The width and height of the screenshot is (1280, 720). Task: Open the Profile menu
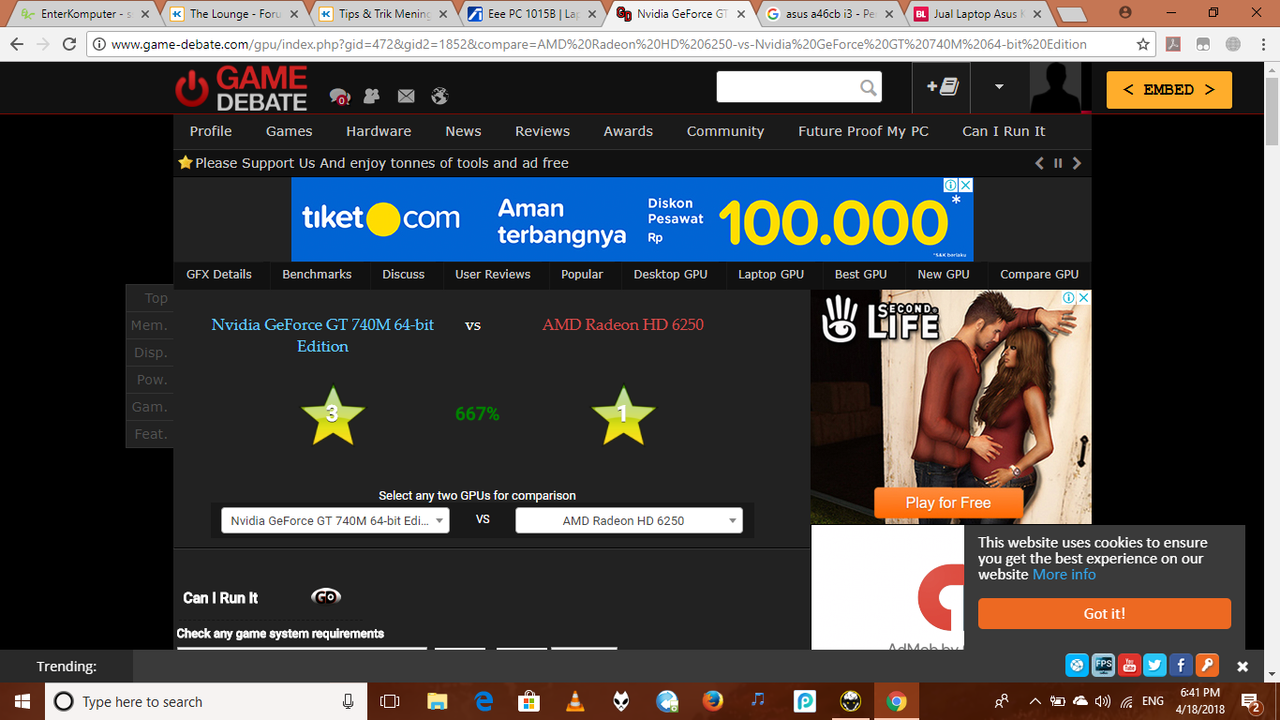pos(211,131)
